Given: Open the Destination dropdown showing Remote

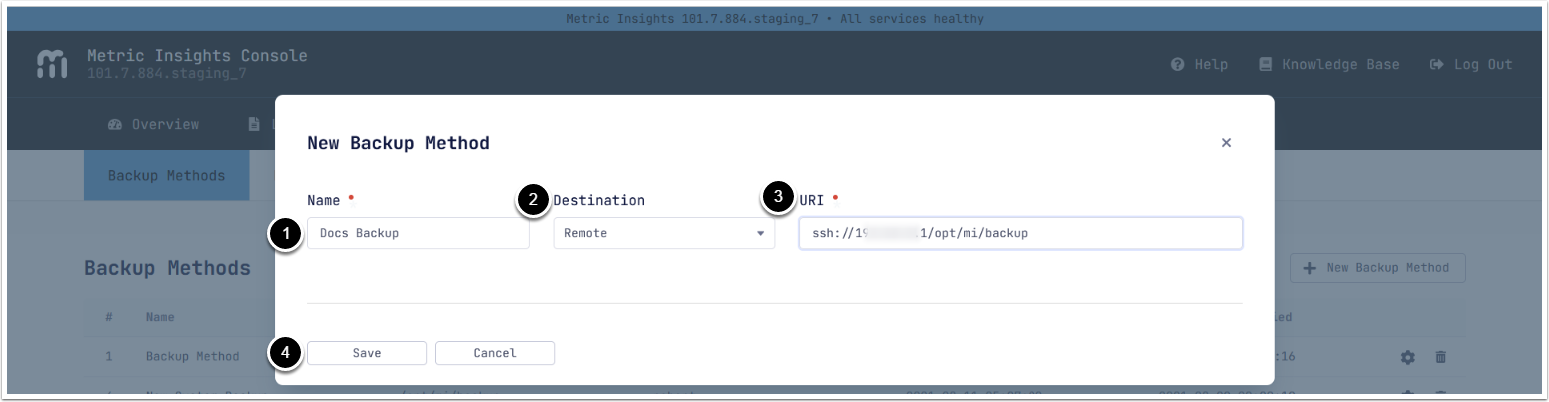Looking at the screenshot, I should click(664, 233).
